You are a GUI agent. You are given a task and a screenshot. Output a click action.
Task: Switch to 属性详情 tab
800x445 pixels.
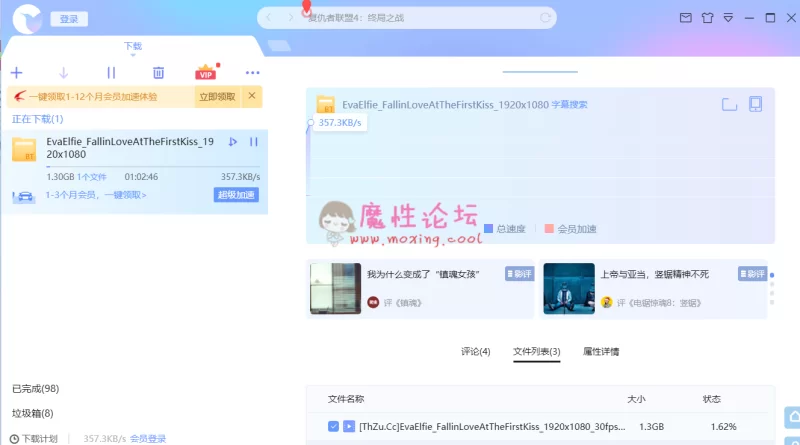tap(601, 352)
